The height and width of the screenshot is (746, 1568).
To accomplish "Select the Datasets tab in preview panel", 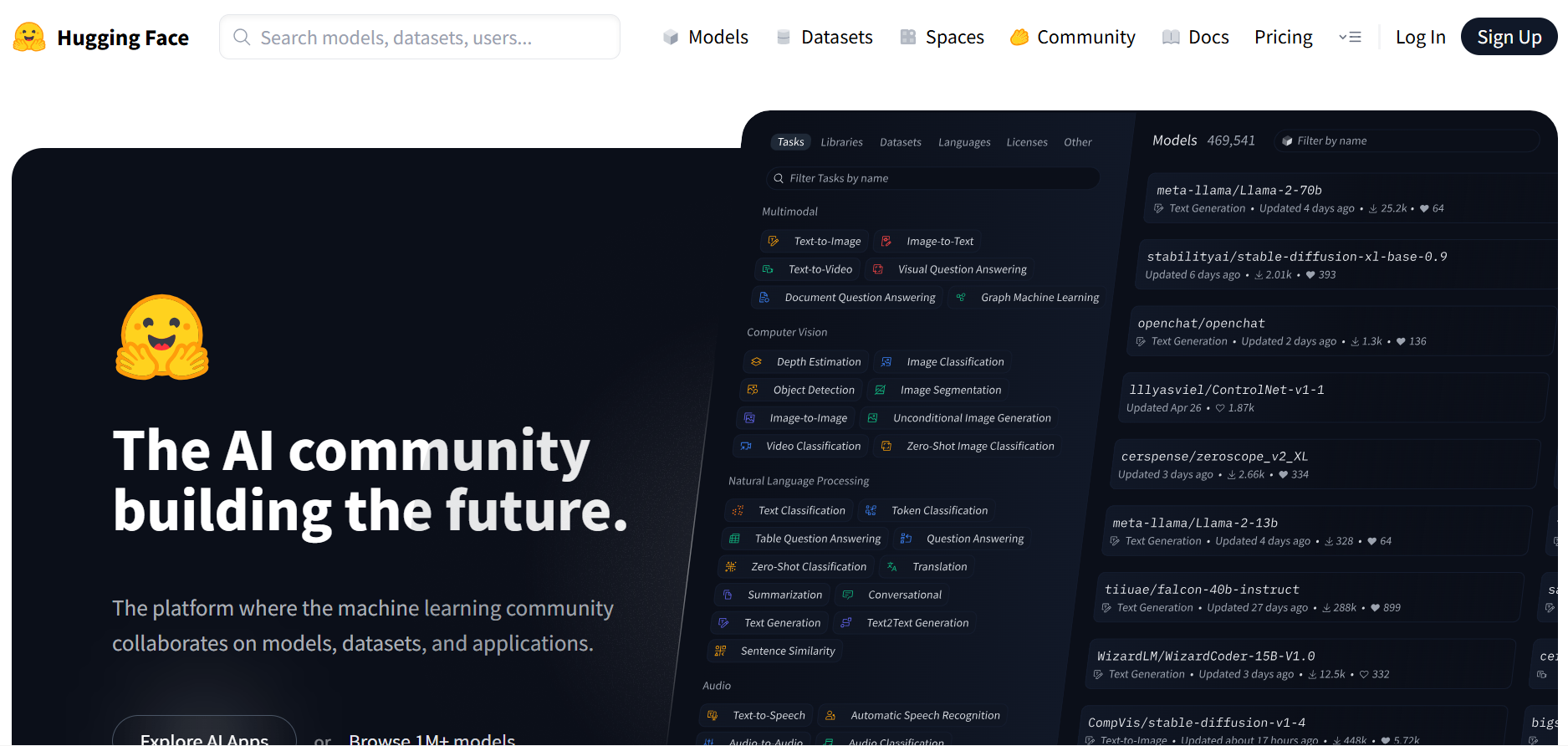I will tap(900, 142).
